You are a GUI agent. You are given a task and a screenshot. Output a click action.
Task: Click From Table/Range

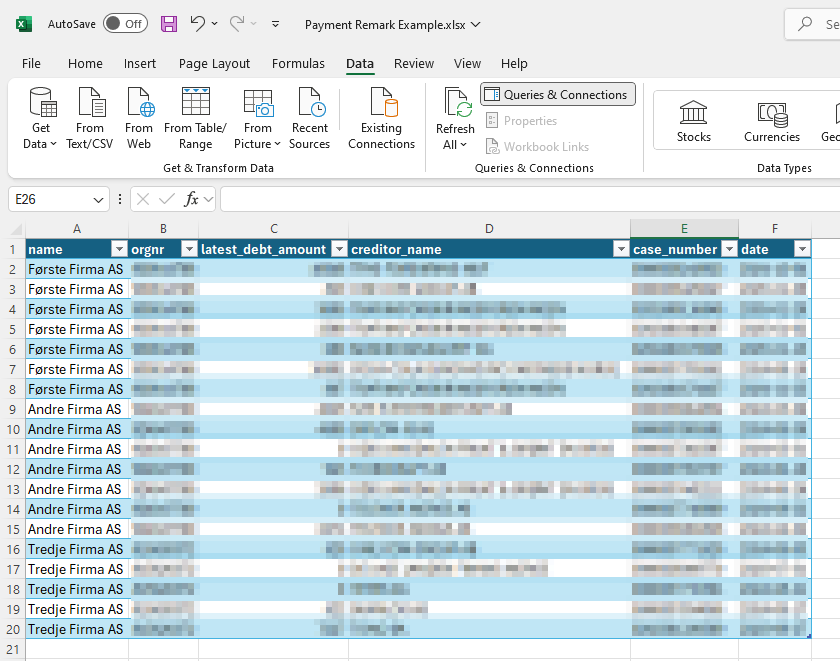(x=196, y=118)
